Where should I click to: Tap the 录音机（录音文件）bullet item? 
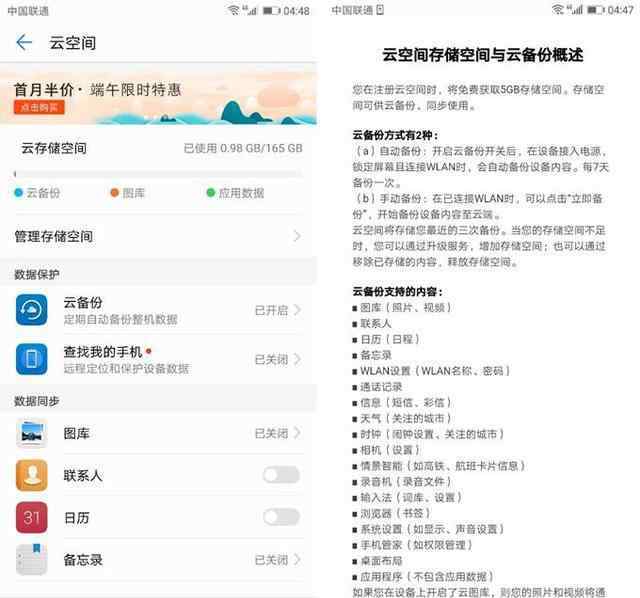[402, 482]
